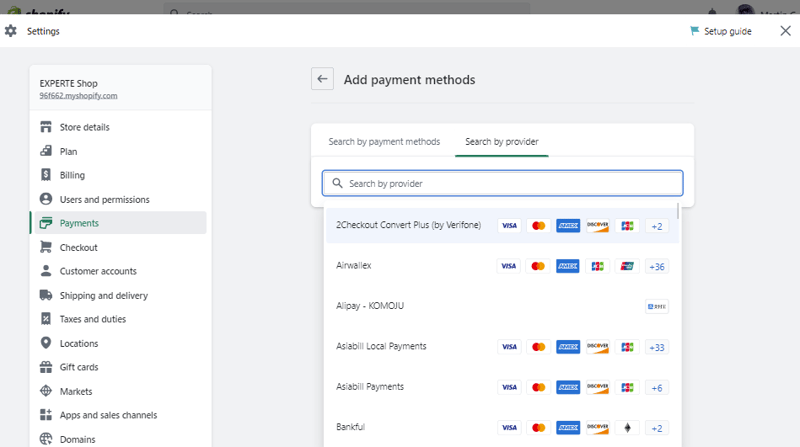Click the JCB icon in 2Checkout row
This screenshot has height=447, width=800.
[627, 226]
